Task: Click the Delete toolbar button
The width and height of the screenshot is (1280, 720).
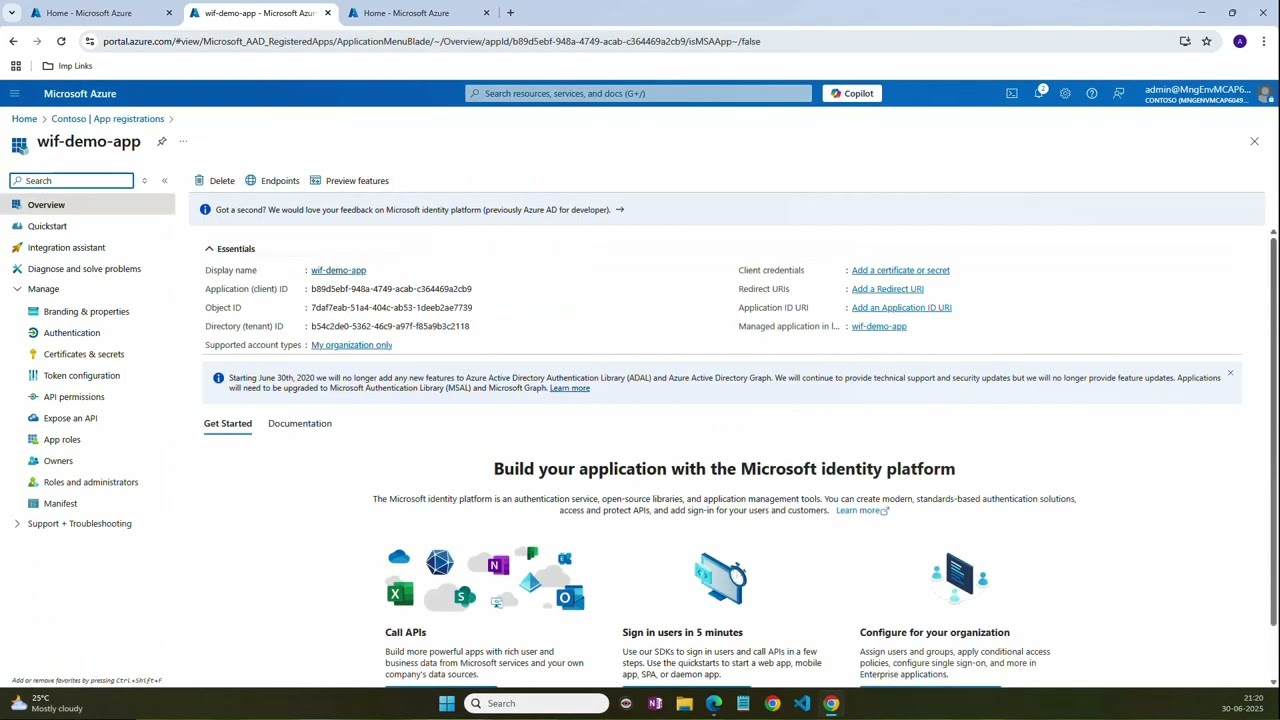Action: click(215, 181)
